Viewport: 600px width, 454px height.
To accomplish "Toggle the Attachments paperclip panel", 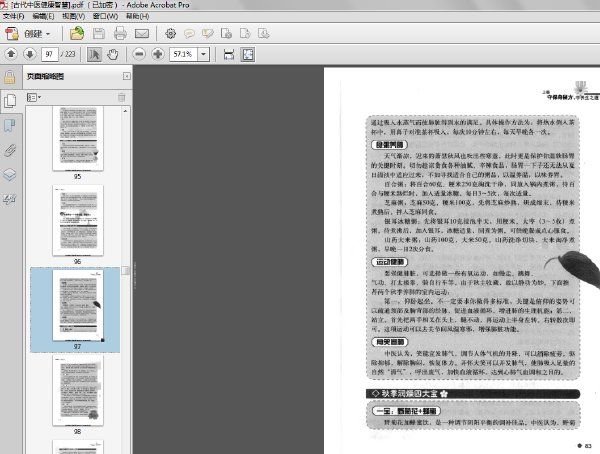I will 10,150.
